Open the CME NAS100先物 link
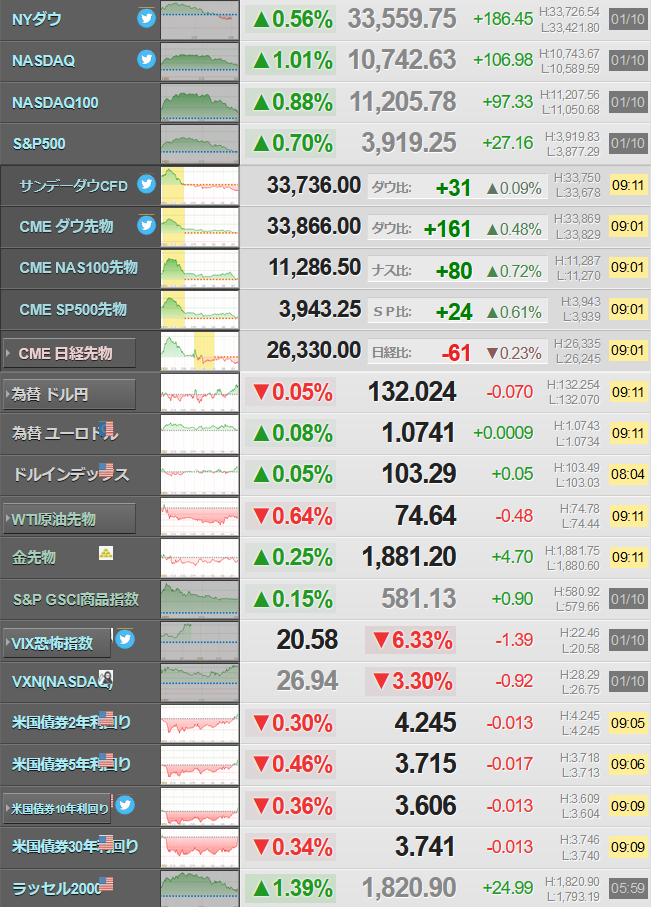651x907 pixels. [79, 267]
